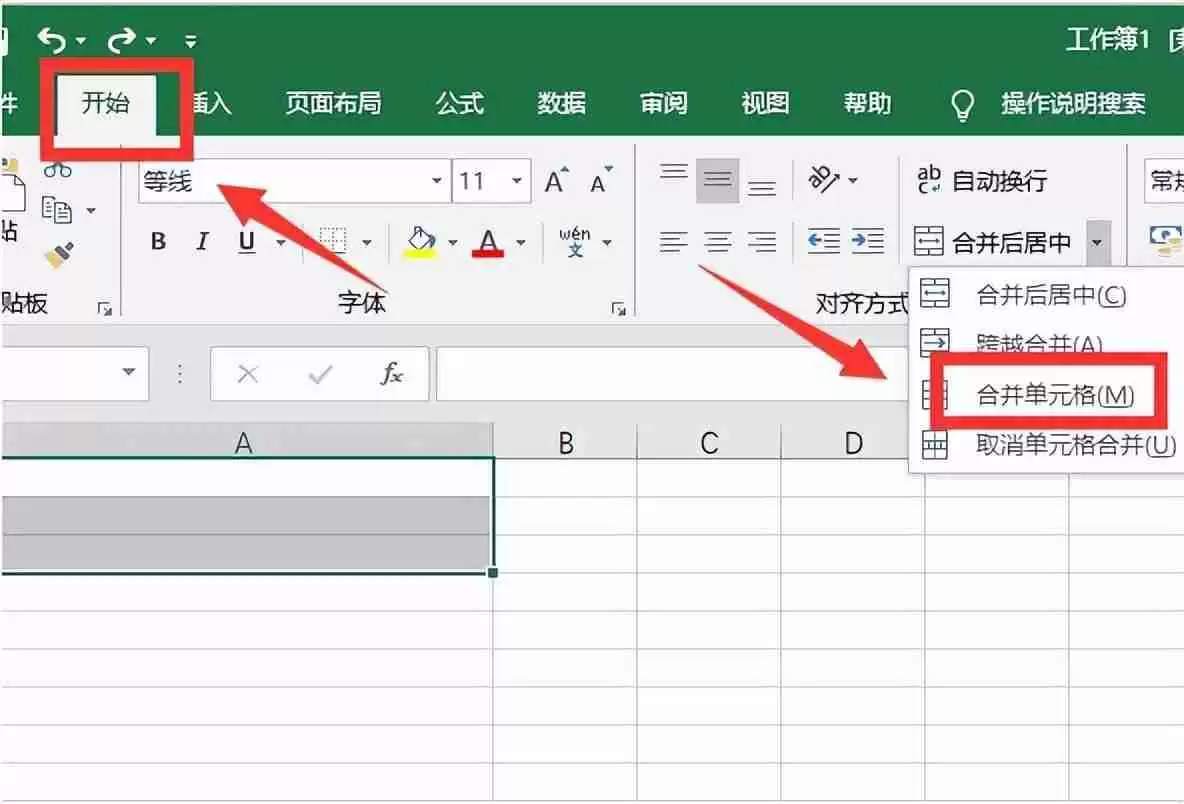
Task: Click the Cut scissors icon
Action: 57,169
